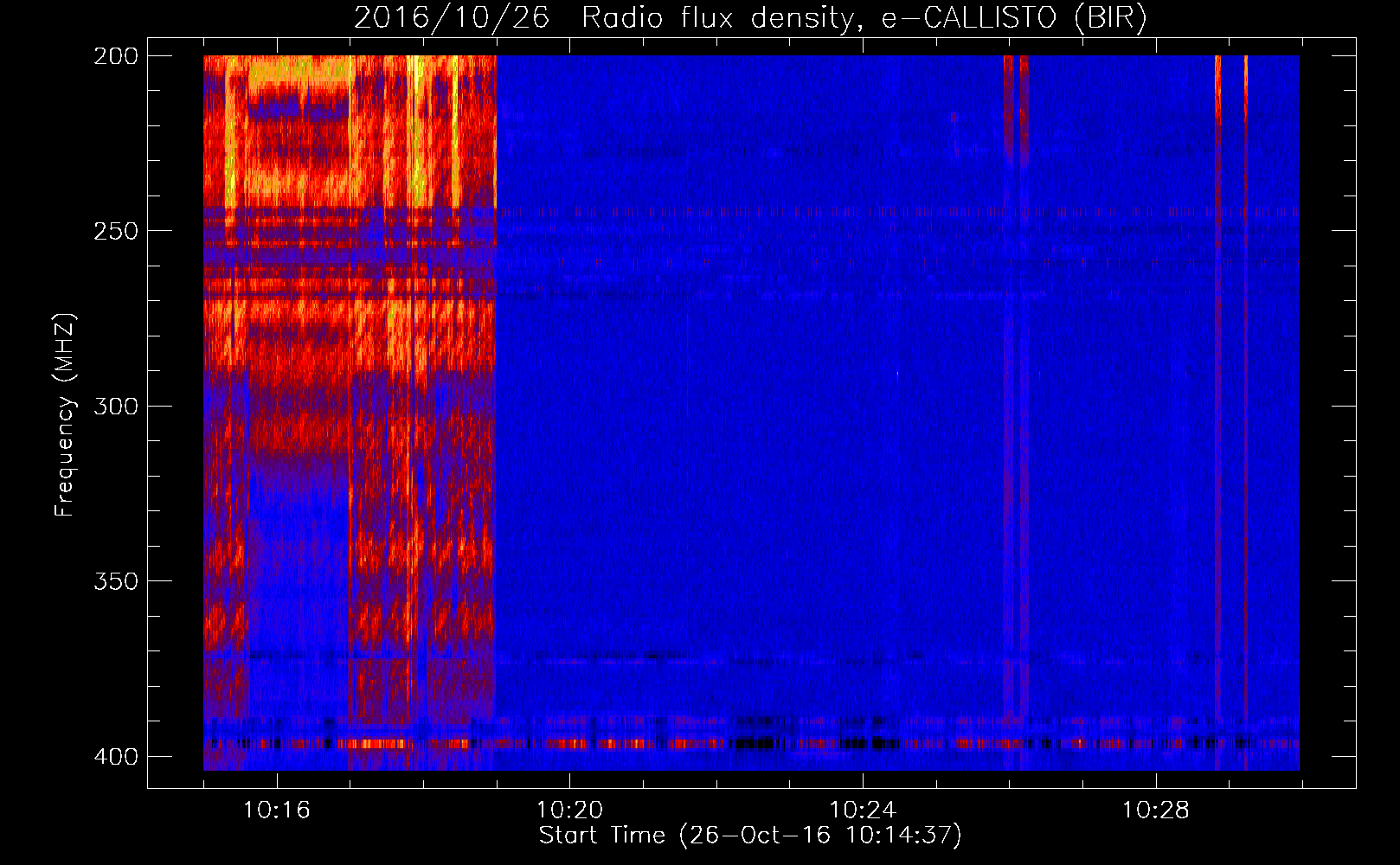Click the 10:16 time tick label
The image size is (1400, 865).
point(277,810)
